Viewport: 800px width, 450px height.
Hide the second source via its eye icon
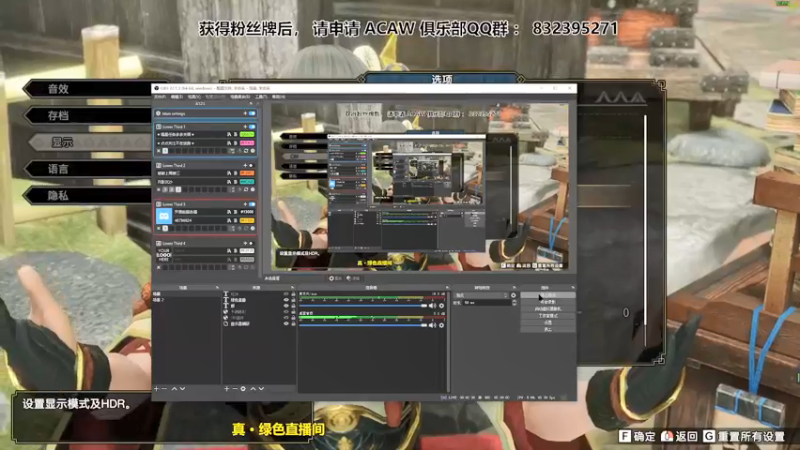(x=286, y=300)
